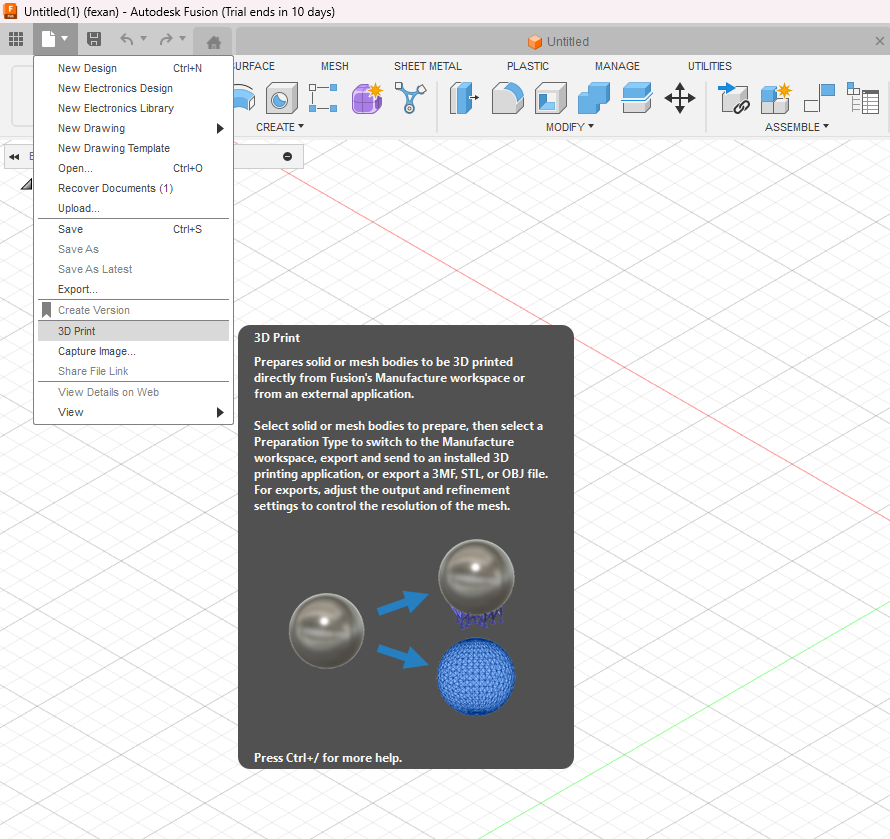
Task: Switch to the MANAGE tab
Action: click(617, 66)
